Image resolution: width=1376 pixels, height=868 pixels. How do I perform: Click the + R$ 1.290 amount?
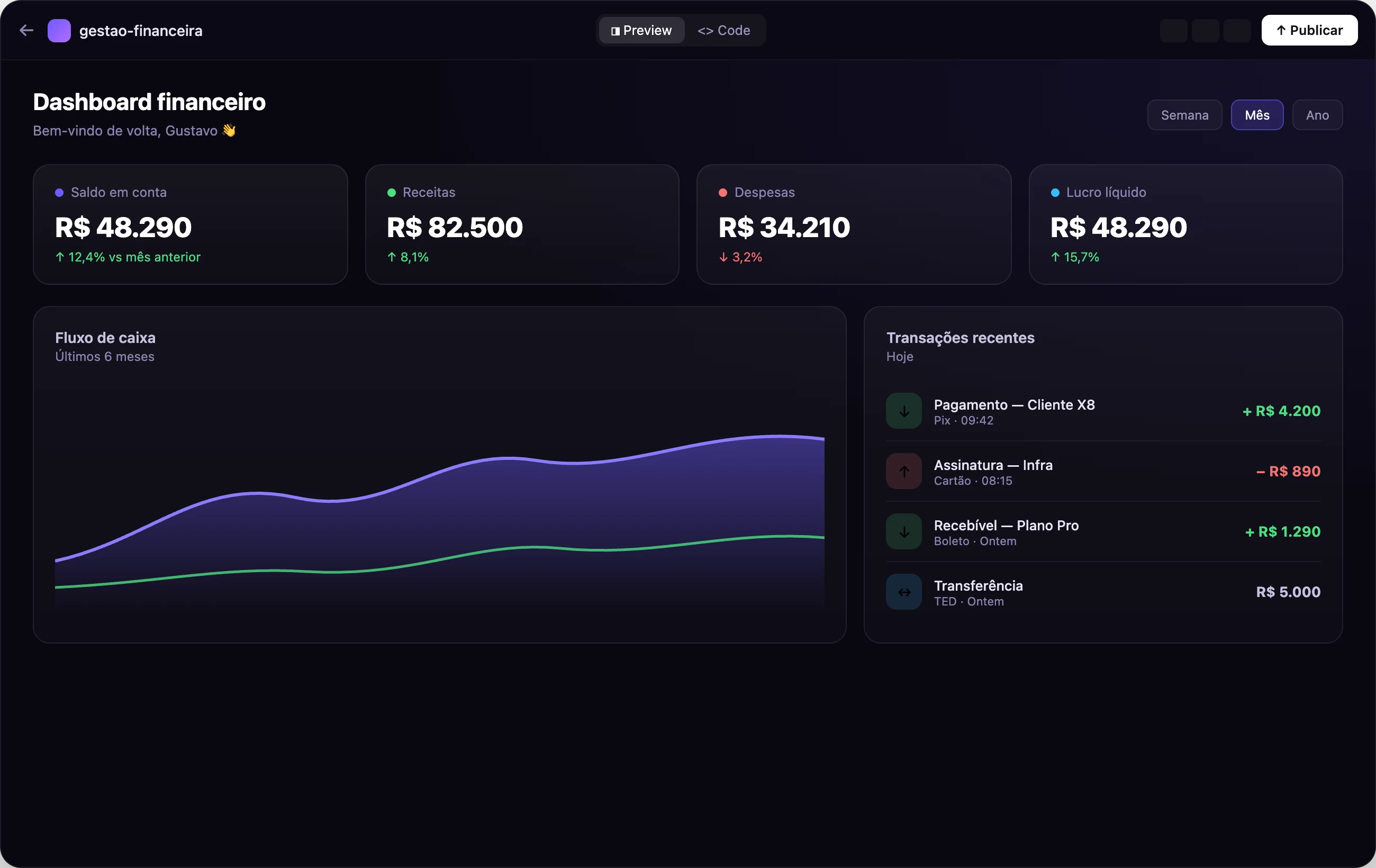point(1283,532)
